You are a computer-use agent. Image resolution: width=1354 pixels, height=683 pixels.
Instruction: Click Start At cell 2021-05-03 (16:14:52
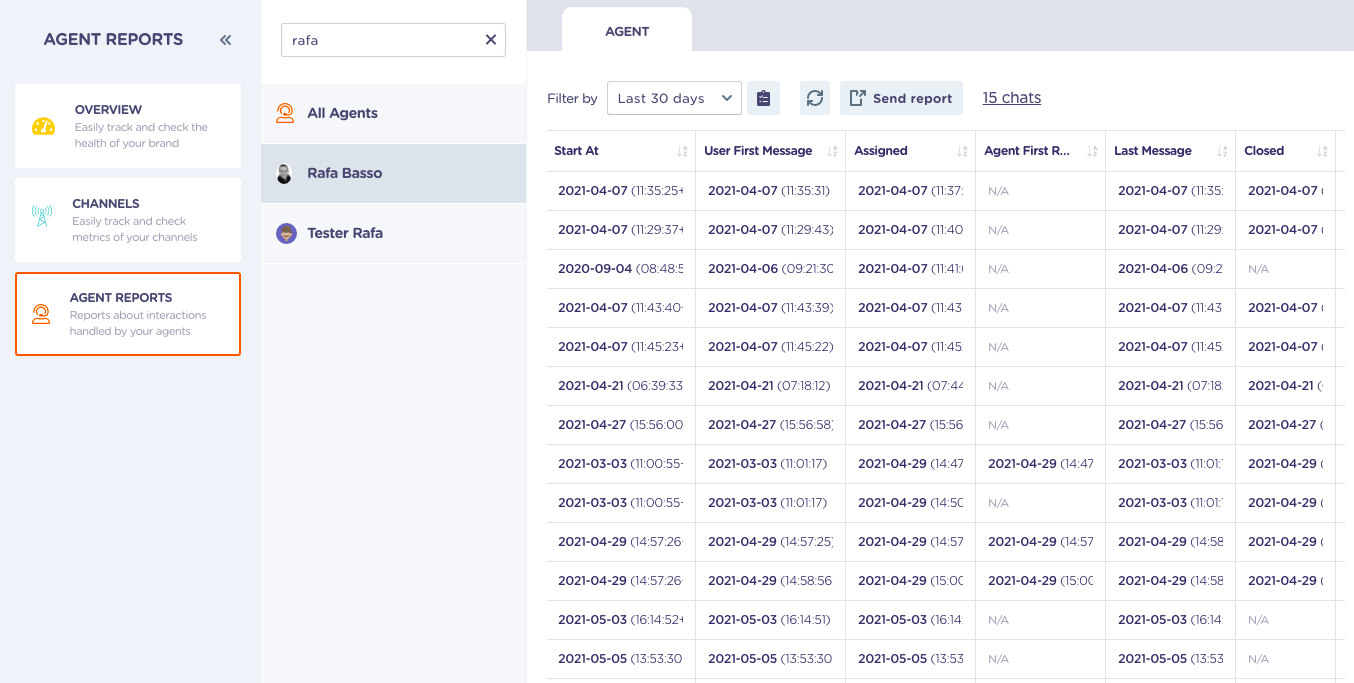621,620
